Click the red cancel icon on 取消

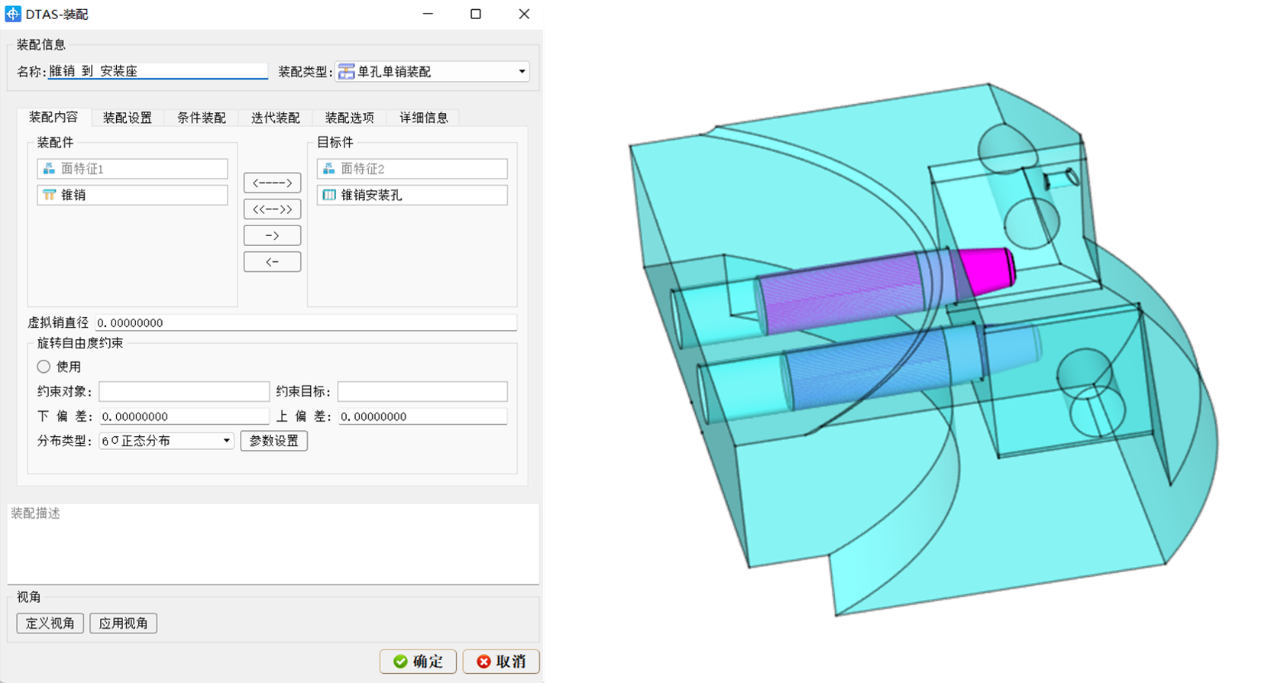click(x=482, y=661)
